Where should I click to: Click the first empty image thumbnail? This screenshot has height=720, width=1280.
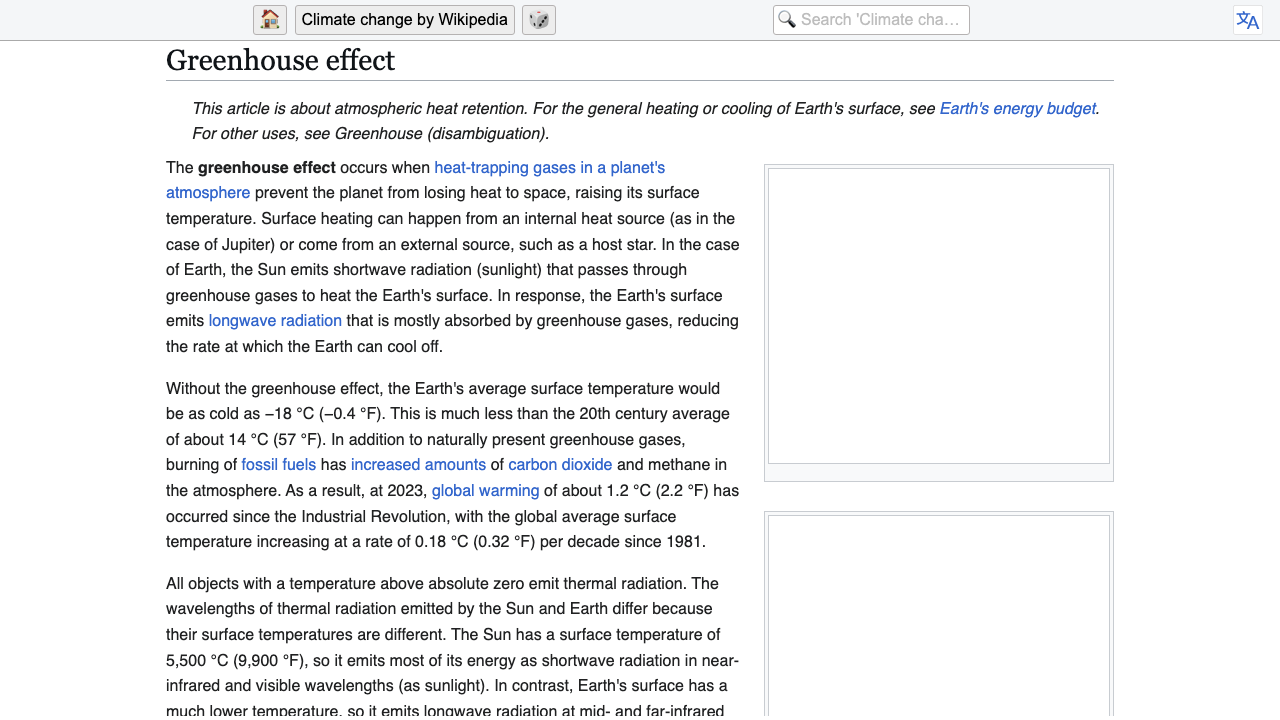click(x=939, y=316)
